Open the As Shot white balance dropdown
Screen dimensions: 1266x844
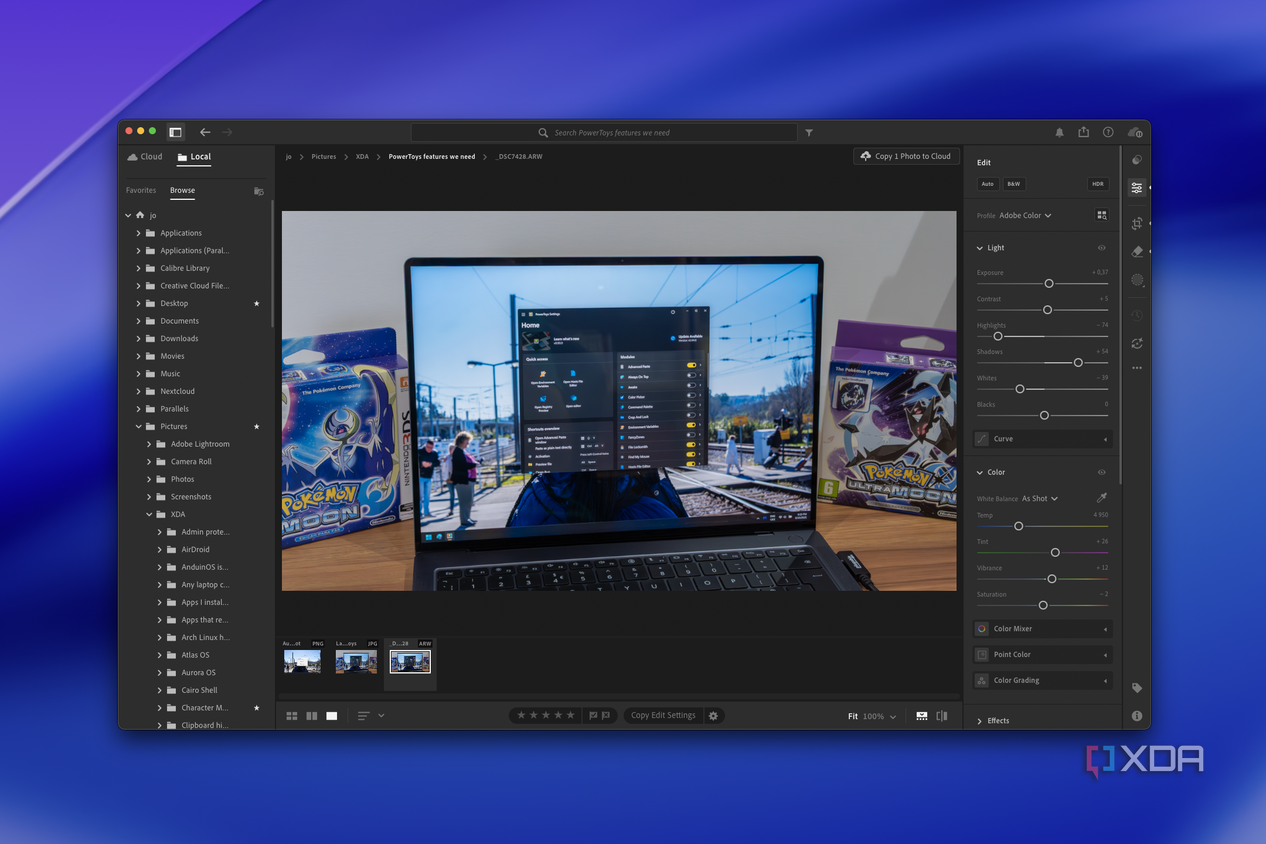tap(1040, 498)
